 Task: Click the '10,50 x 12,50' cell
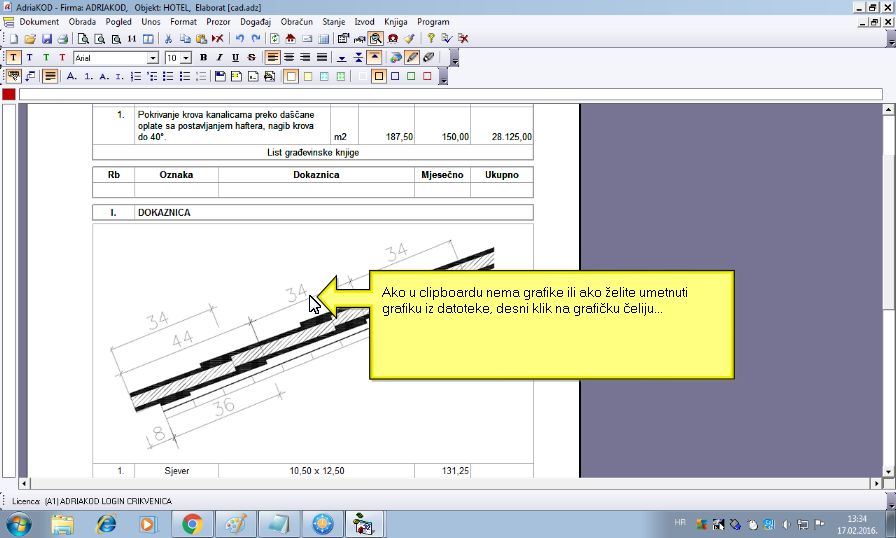tap(317, 471)
